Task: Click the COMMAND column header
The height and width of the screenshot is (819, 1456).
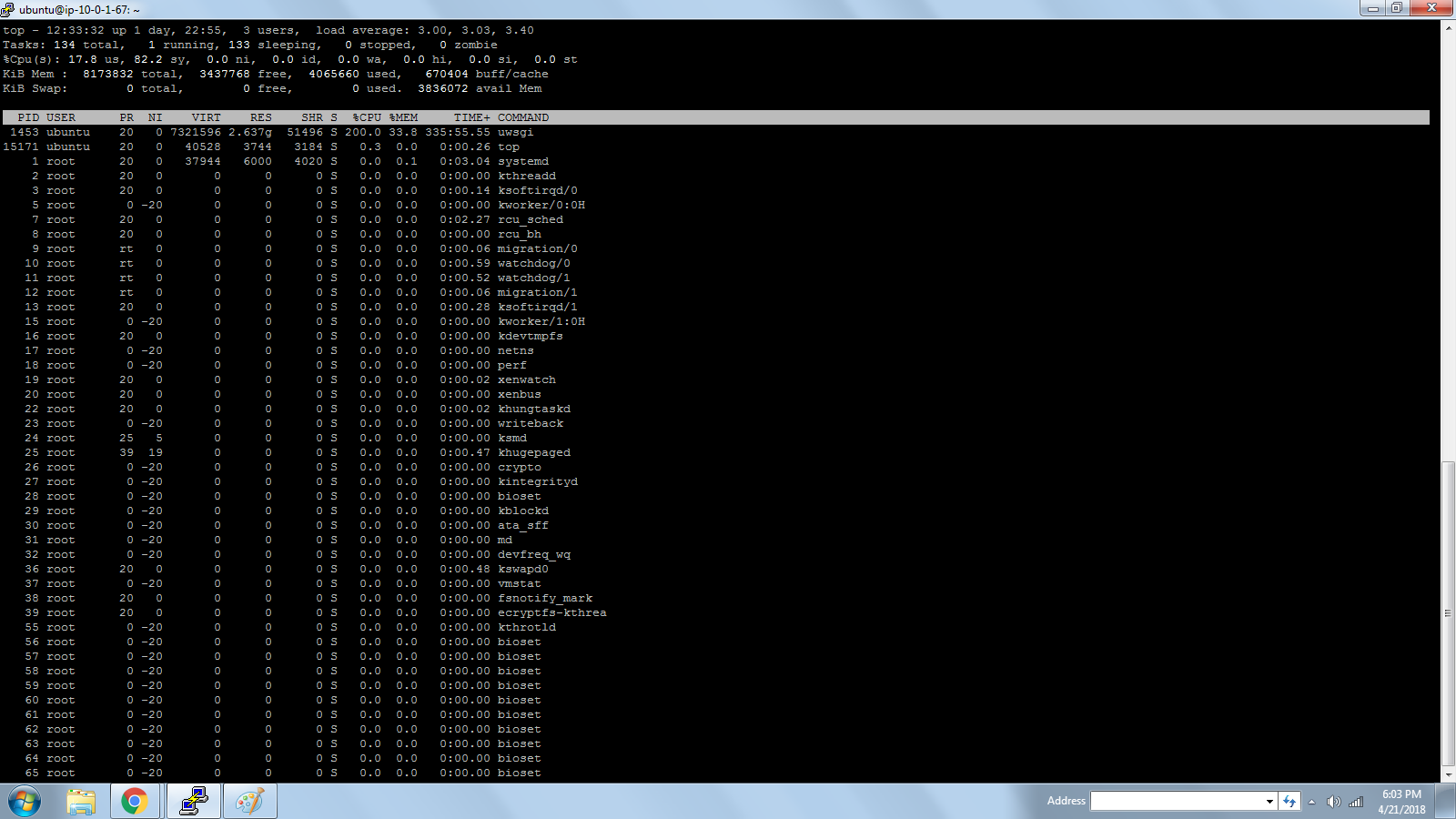Action: tap(523, 117)
